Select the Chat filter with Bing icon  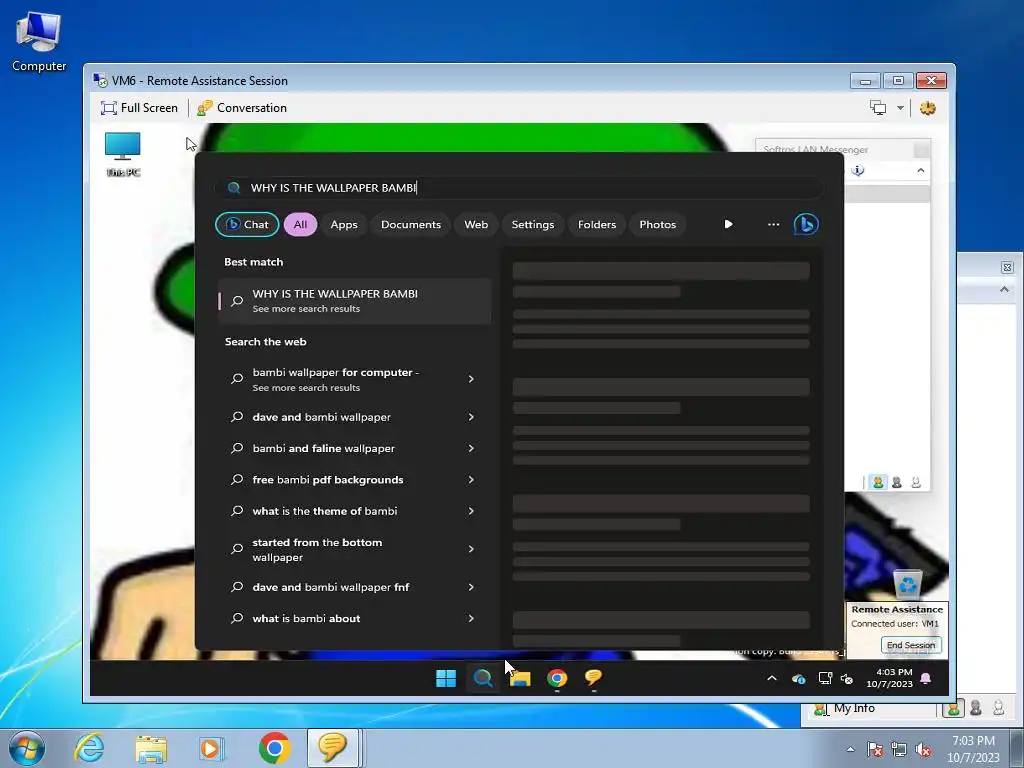(x=248, y=225)
